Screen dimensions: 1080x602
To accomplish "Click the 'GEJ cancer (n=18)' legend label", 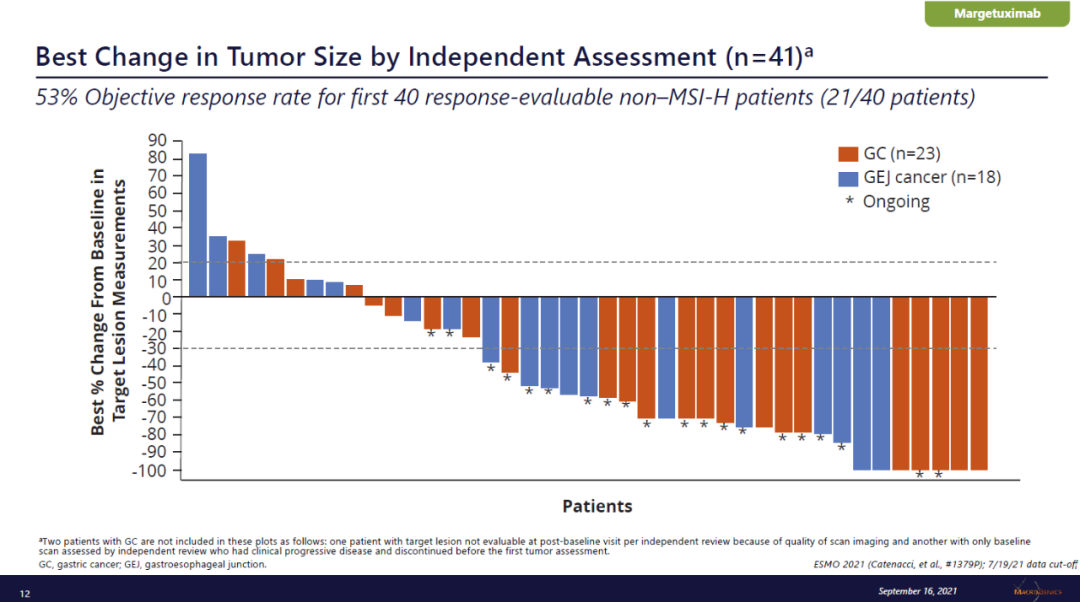I will [932, 177].
